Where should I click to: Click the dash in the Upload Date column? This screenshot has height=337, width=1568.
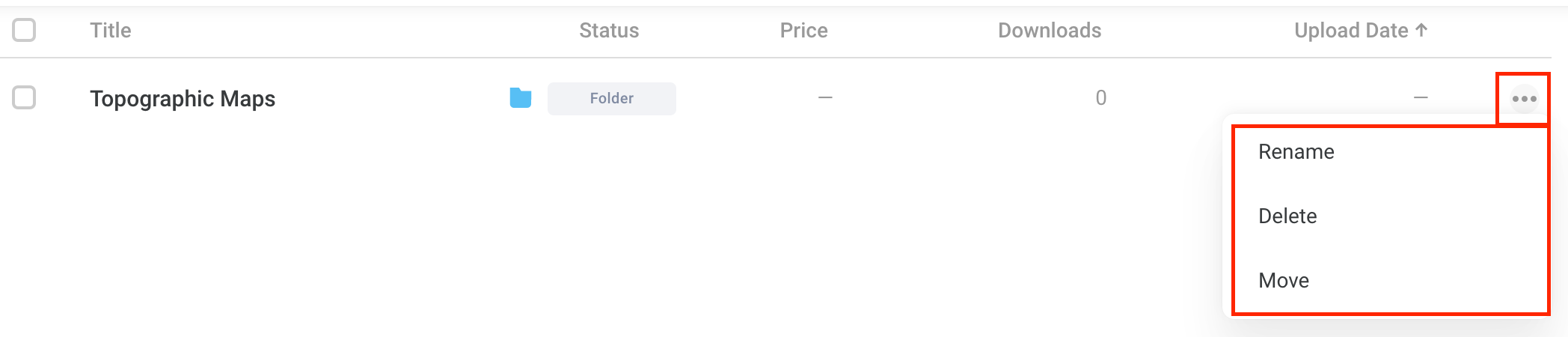click(1421, 98)
